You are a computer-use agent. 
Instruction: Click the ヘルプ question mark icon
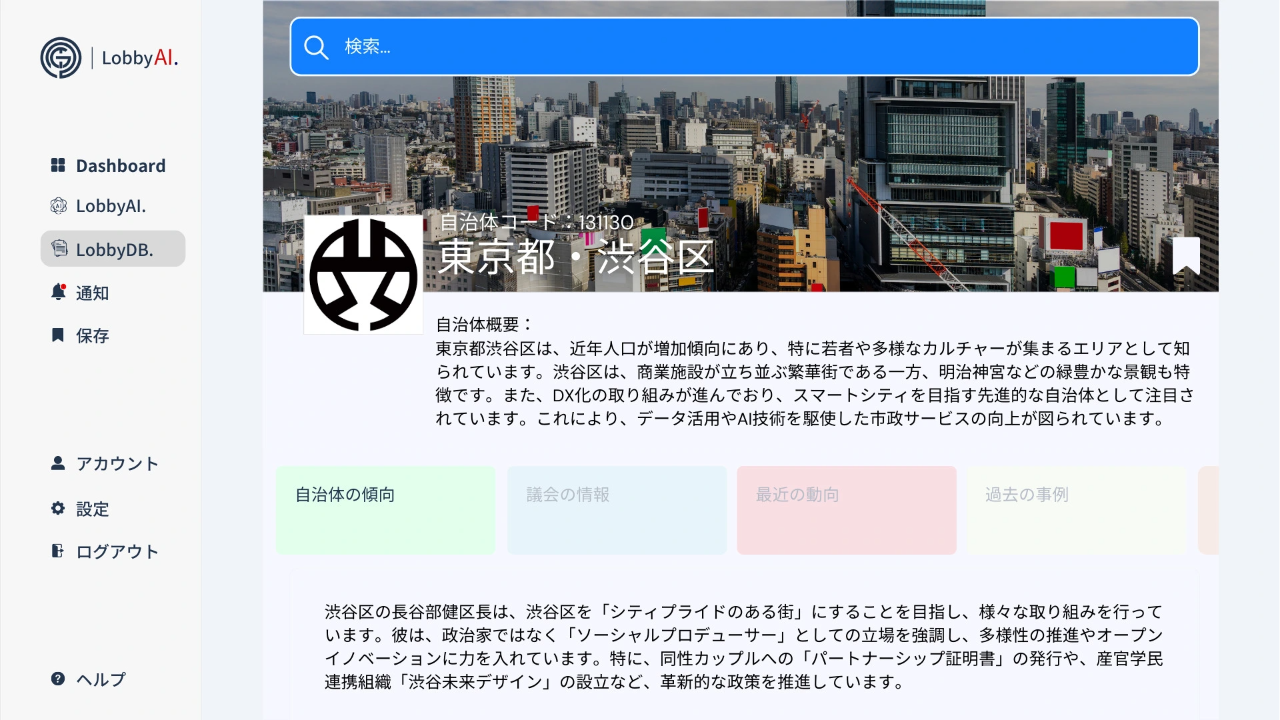[58, 679]
